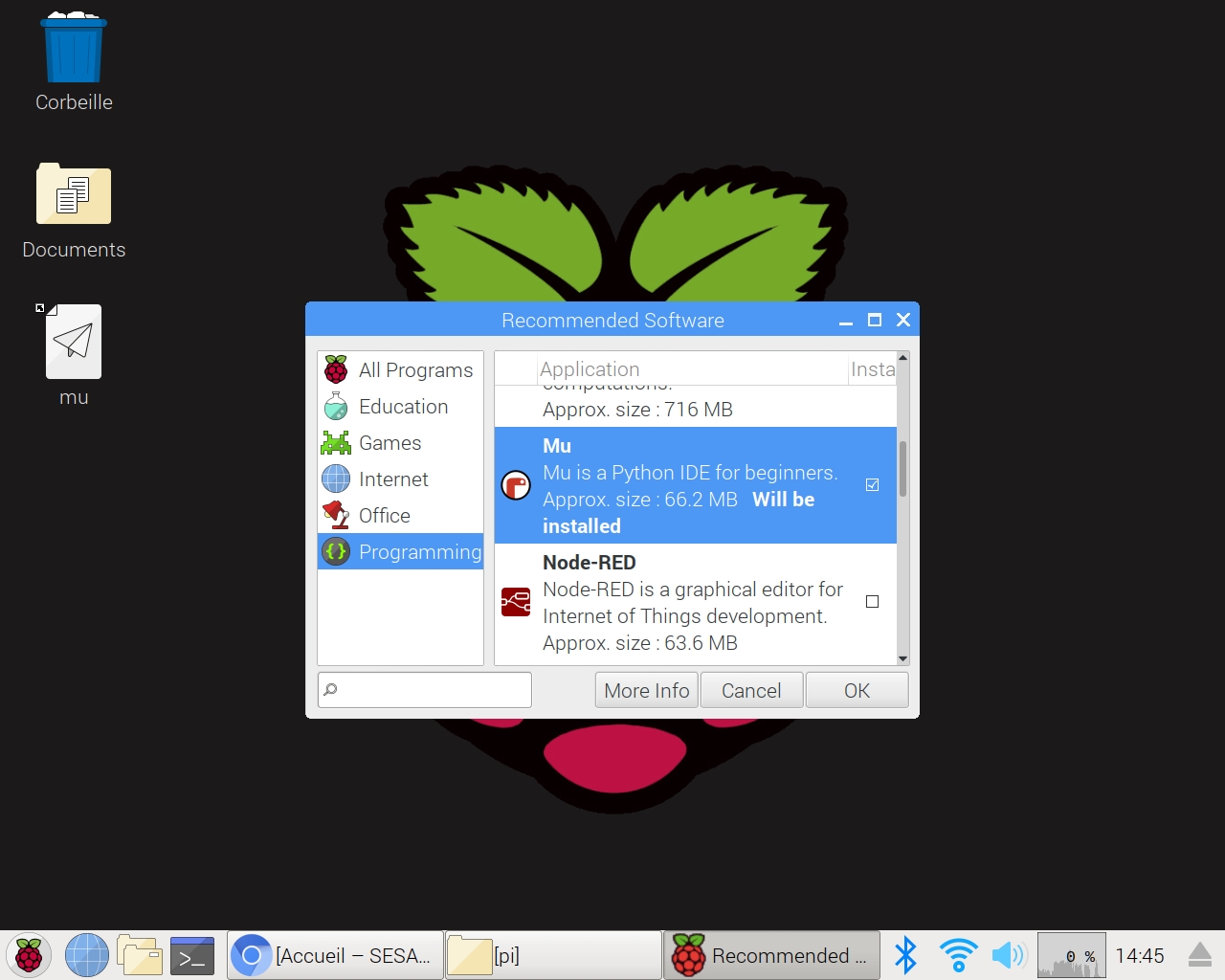Click the Mu application icon in list
Viewport: 1225px width, 980px height.
[x=516, y=485]
